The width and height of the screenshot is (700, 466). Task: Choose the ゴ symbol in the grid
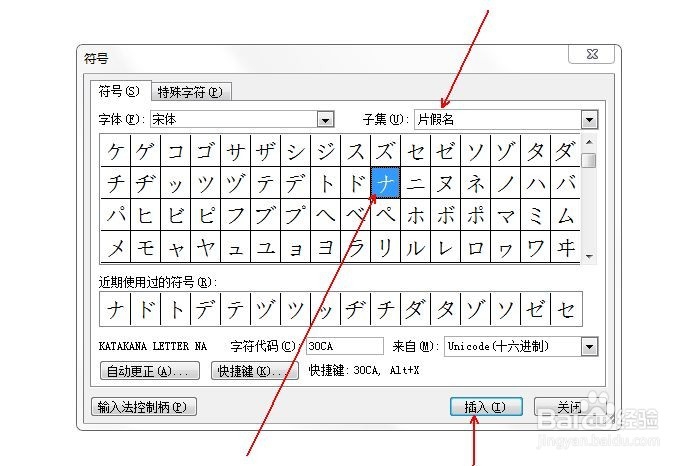[x=205, y=151]
